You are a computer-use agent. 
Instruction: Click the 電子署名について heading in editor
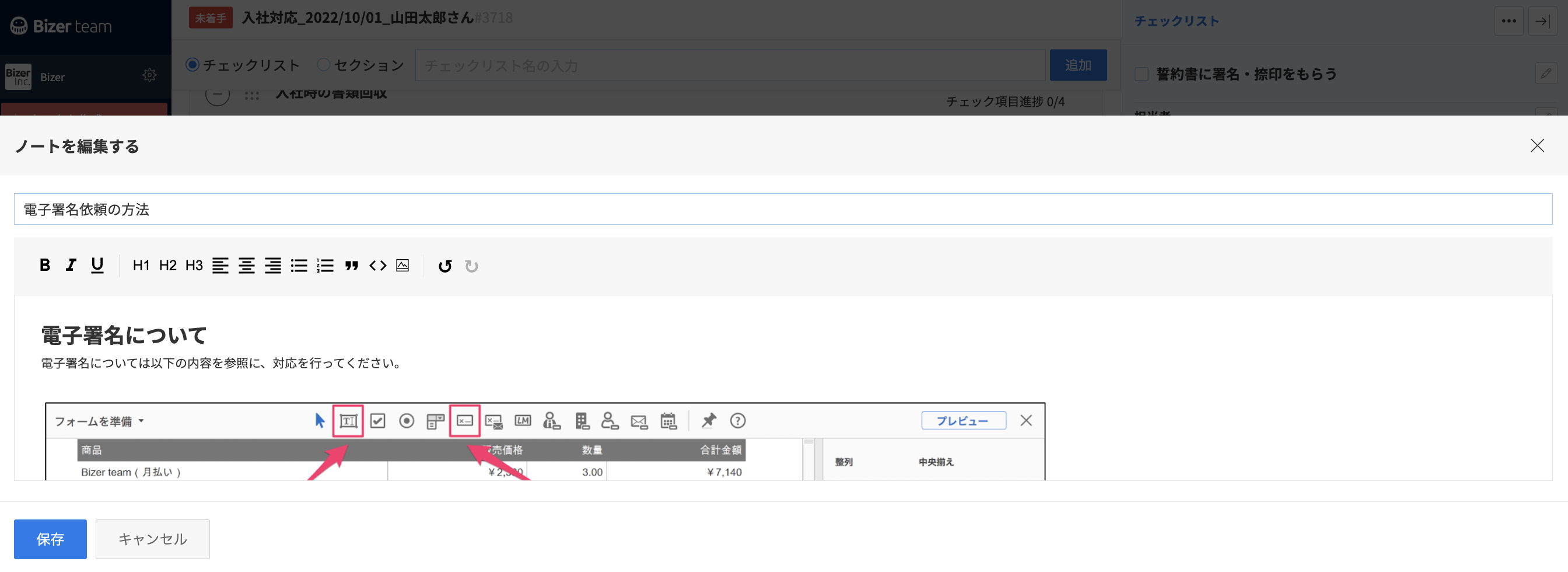(124, 336)
